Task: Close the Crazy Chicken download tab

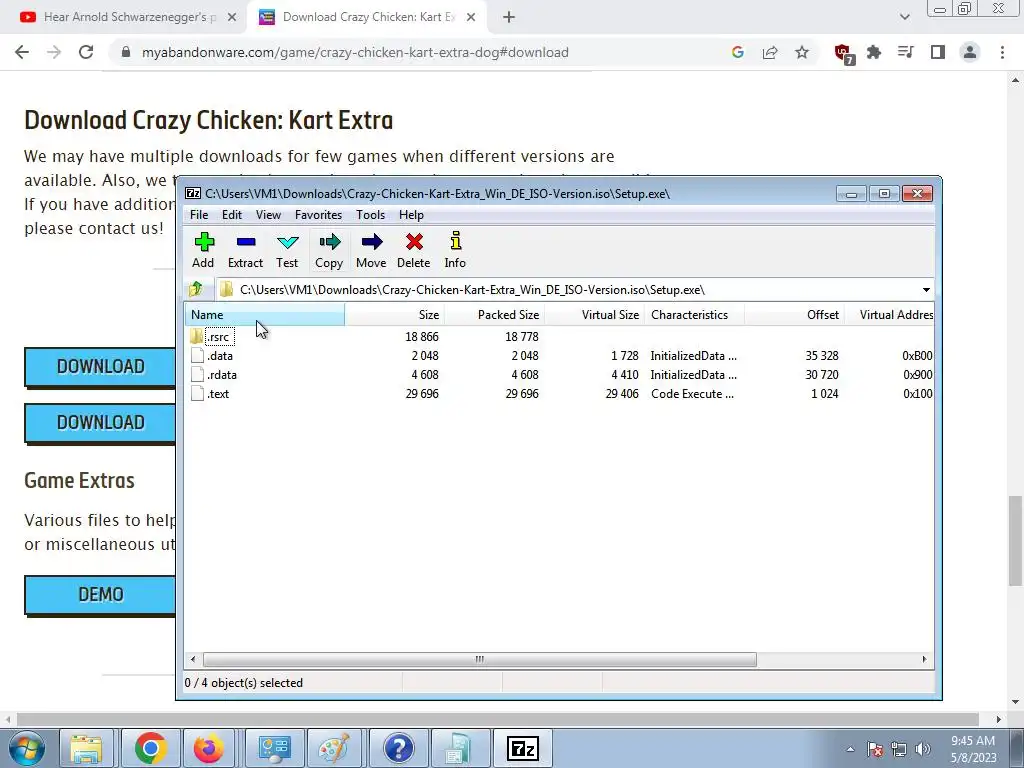Action: [471, 18]
